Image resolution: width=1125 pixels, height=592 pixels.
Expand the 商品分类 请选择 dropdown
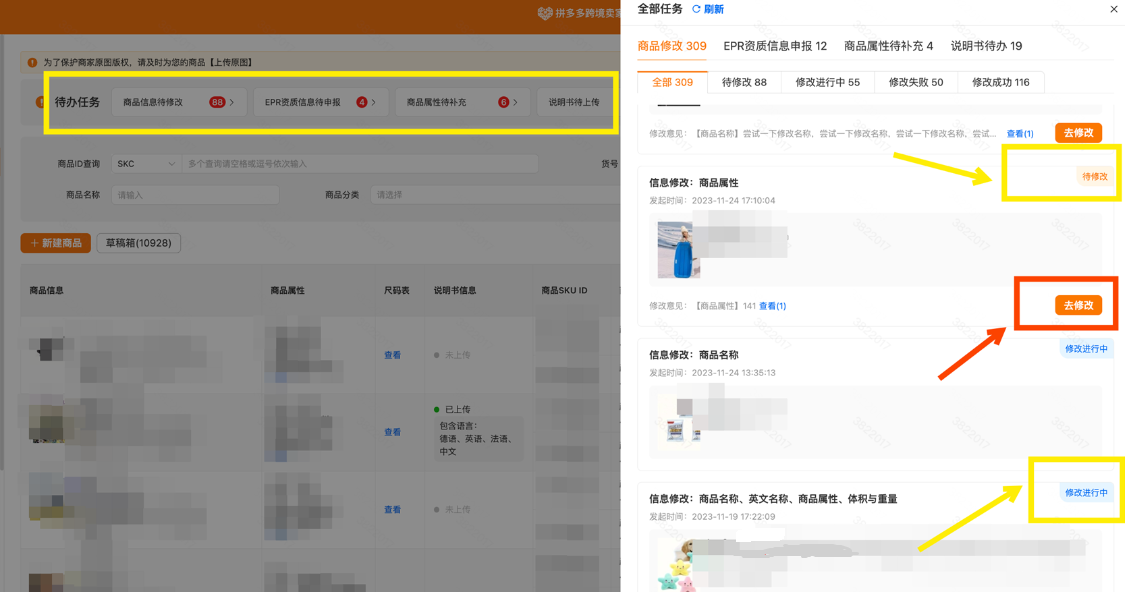tap(495, 195)
